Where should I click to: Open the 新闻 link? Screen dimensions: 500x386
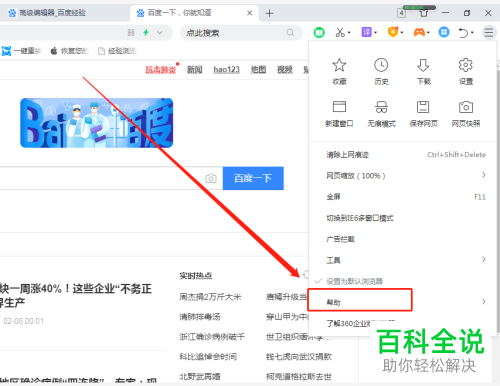tap(195, 69)
